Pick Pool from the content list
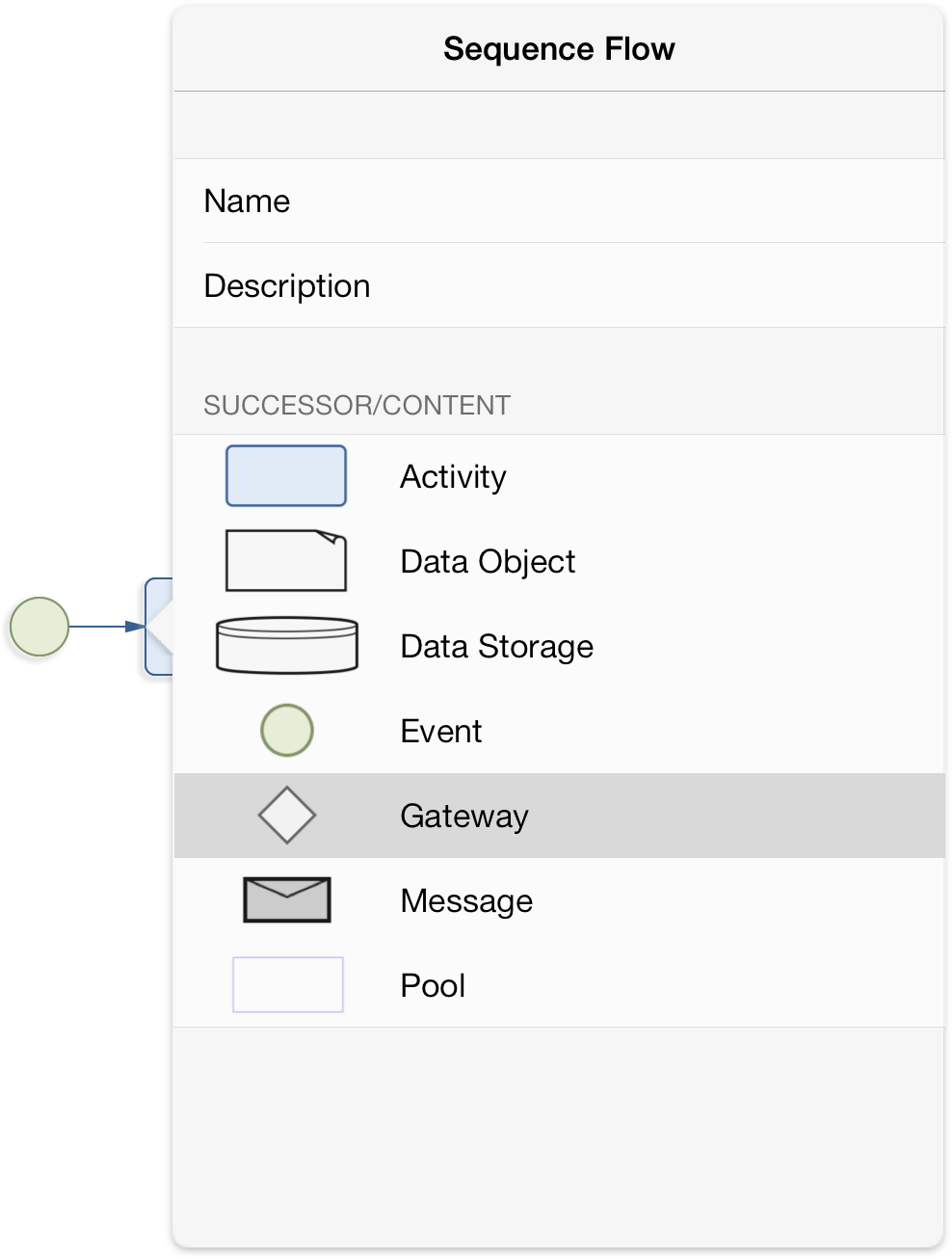This screenshot has height=1259, width=952. point(433,986)
